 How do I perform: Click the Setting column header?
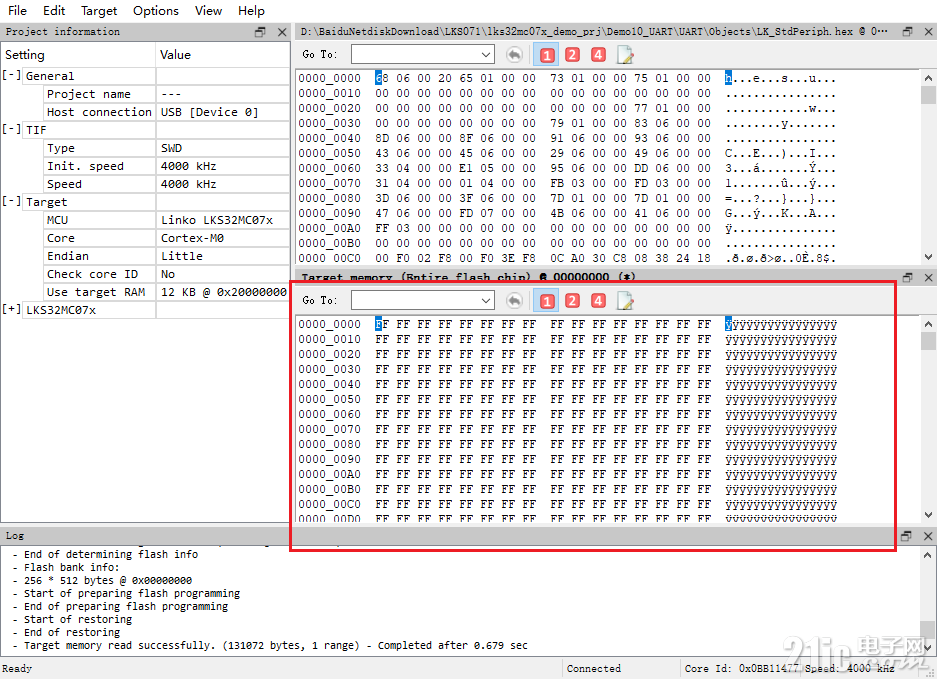(78, 55)
